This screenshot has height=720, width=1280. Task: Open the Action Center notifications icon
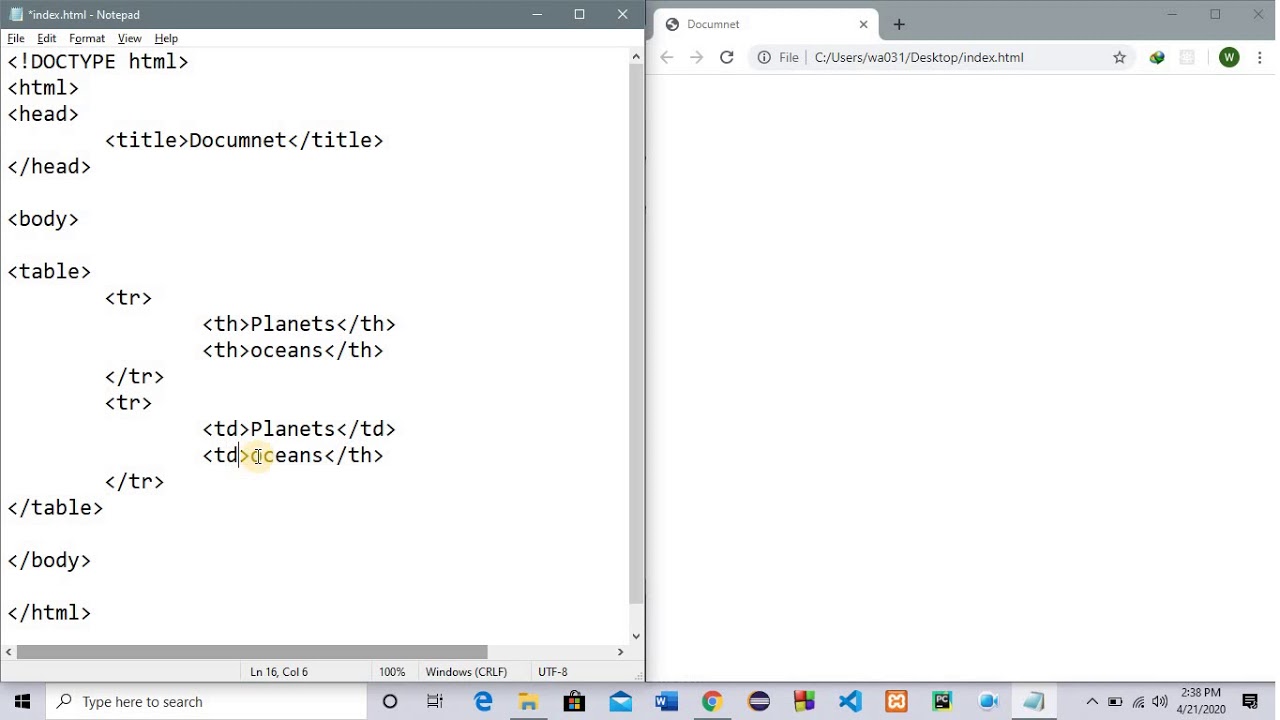click(1250, 702)
